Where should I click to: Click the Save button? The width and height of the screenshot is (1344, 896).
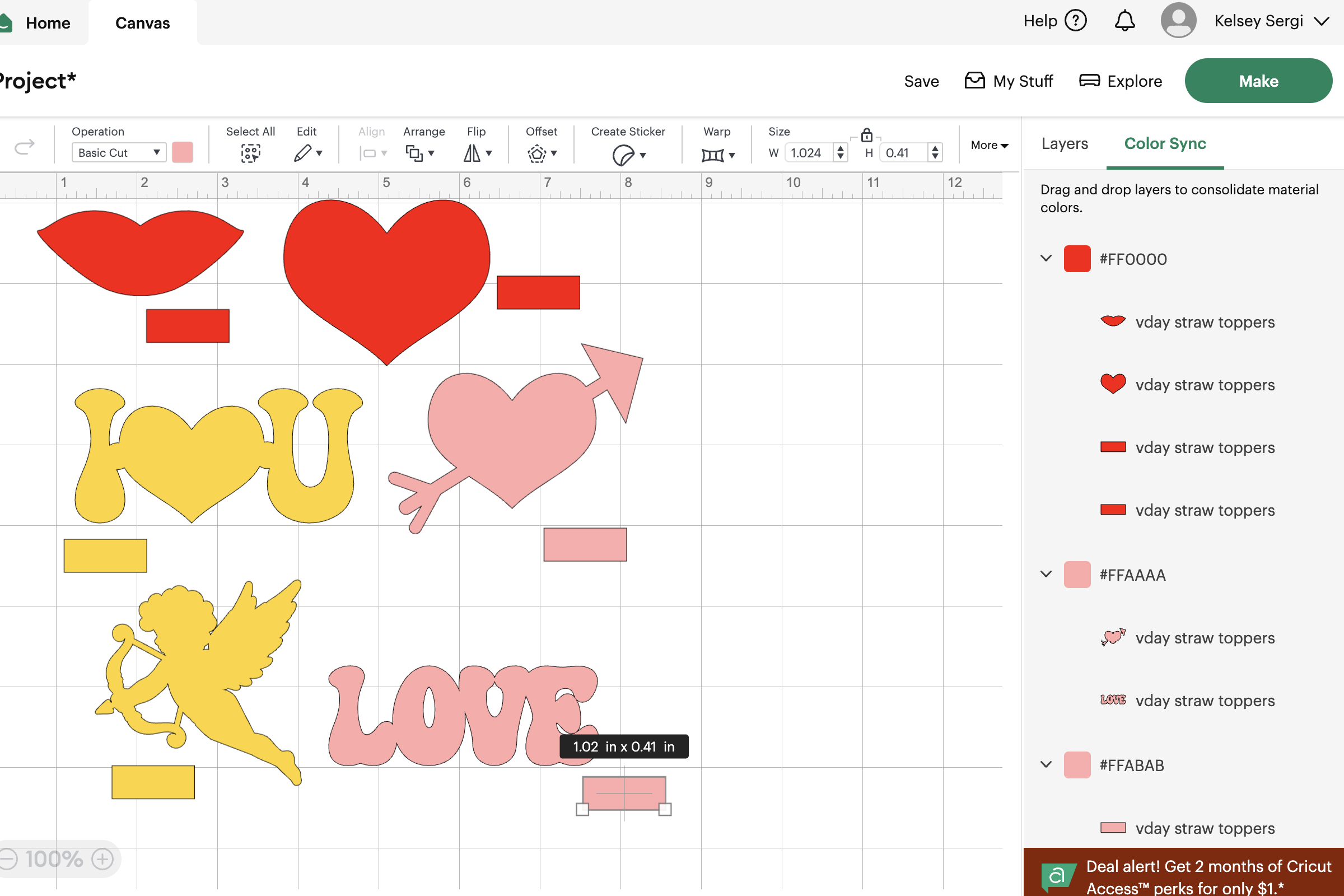tap(921, 81)
